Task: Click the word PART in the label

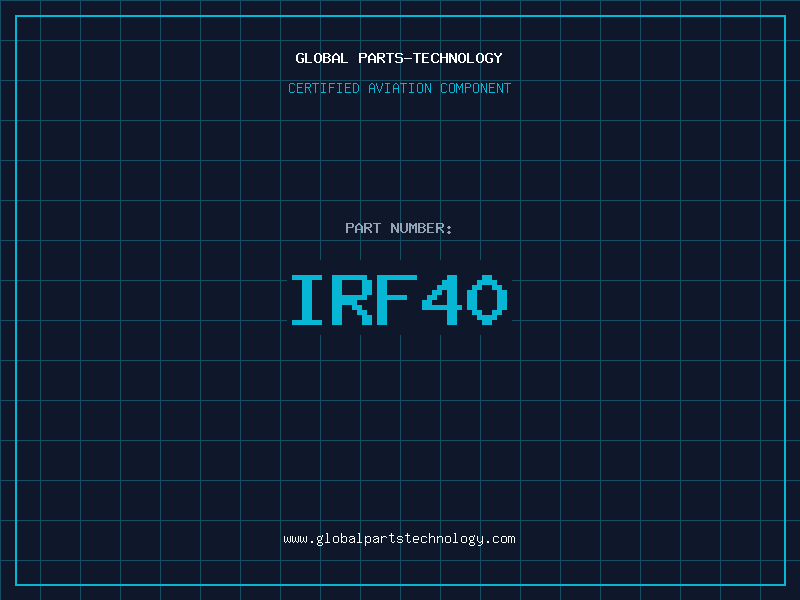Action: point(363,228)
